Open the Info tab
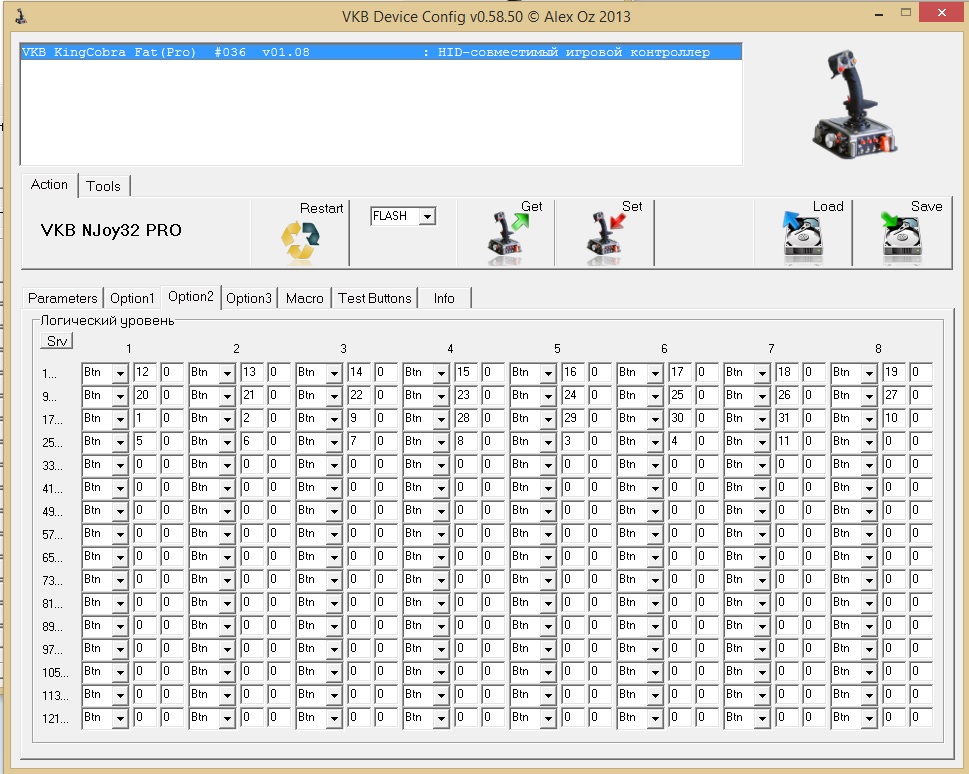This screenshot has height=774, width=969. click(x=444, y=298)
